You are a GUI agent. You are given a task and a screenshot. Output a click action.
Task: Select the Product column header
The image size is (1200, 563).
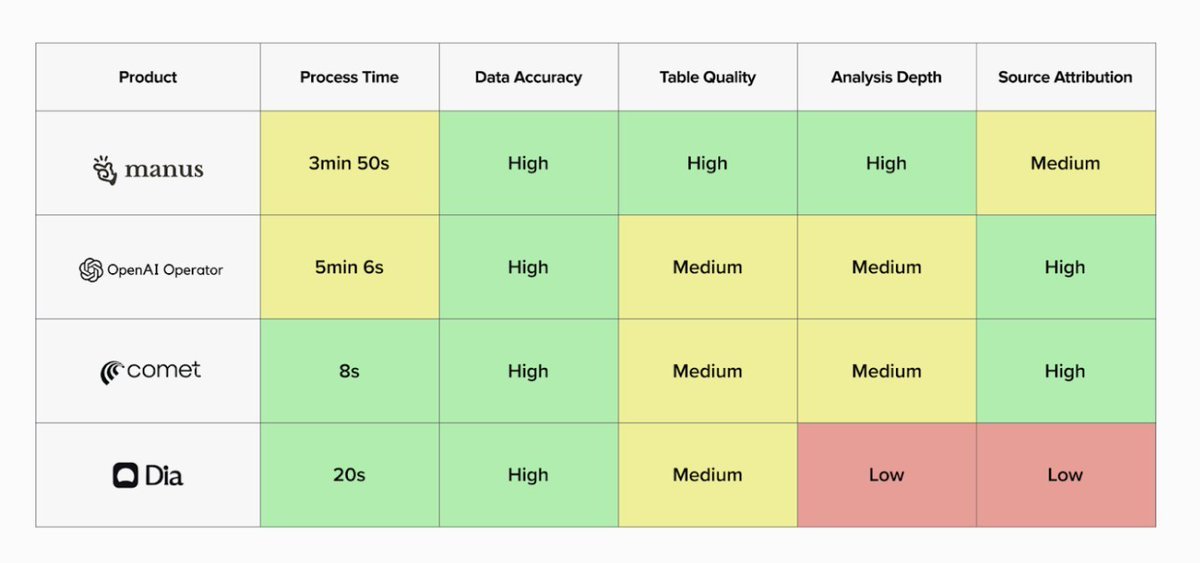148,77
